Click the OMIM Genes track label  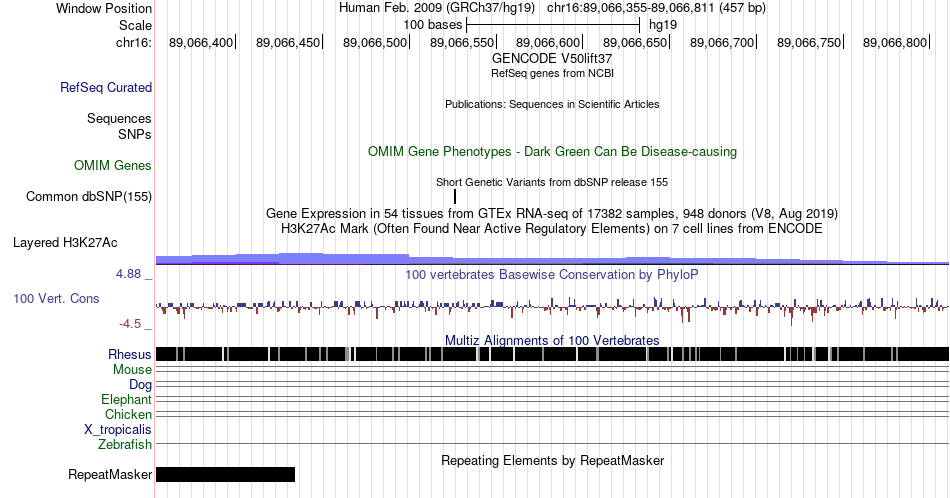(113, 165)
